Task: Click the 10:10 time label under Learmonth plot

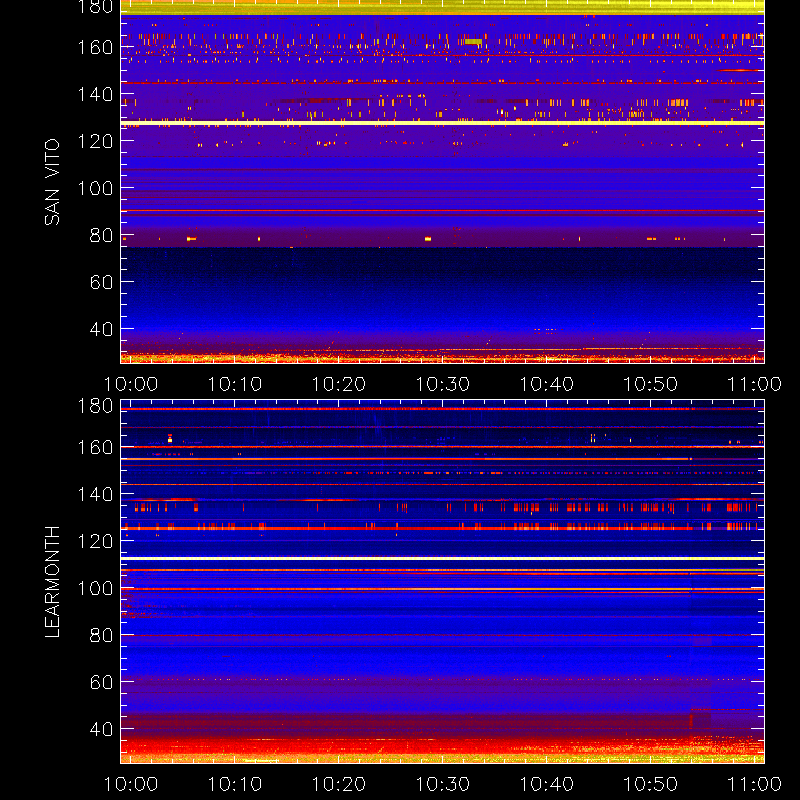Action: (235, 784)
